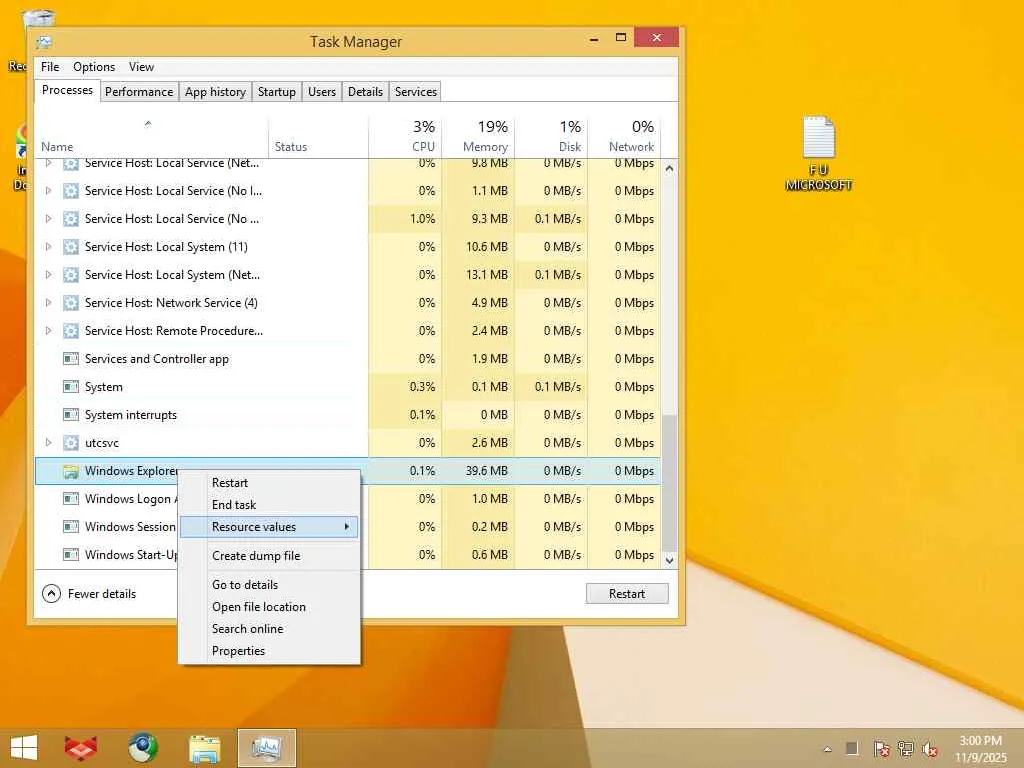Select Open file location

[269, 607]
